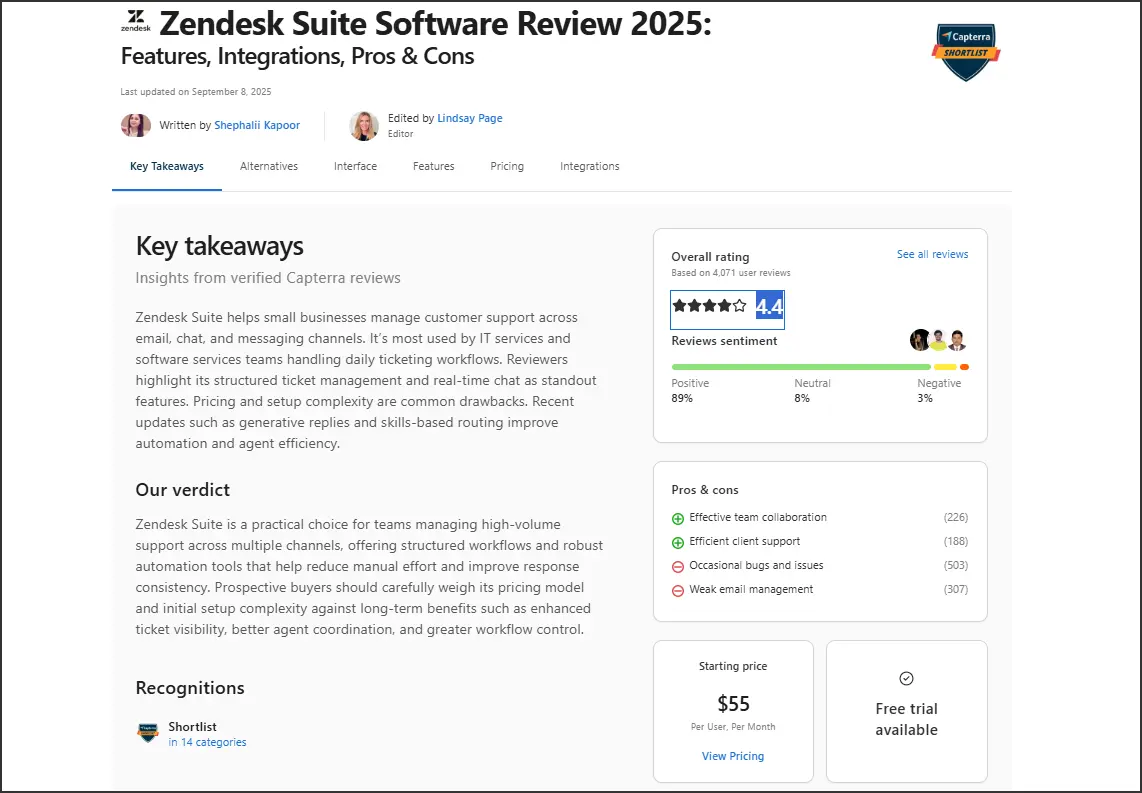Click the Zendesk logo beside the title
Screen dimensions: 1142x793
135,21
